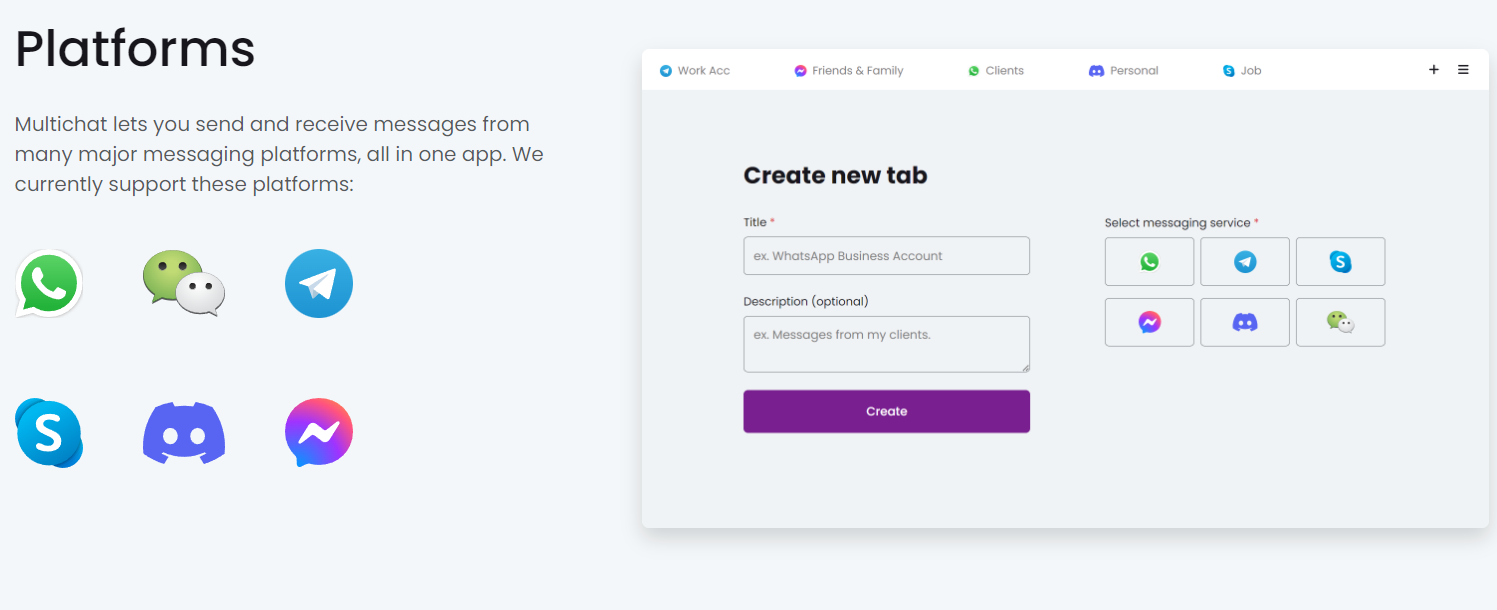Screen dimensions: 1497x610
Task: Select Telegram as messaging service
Action: 1245,262
